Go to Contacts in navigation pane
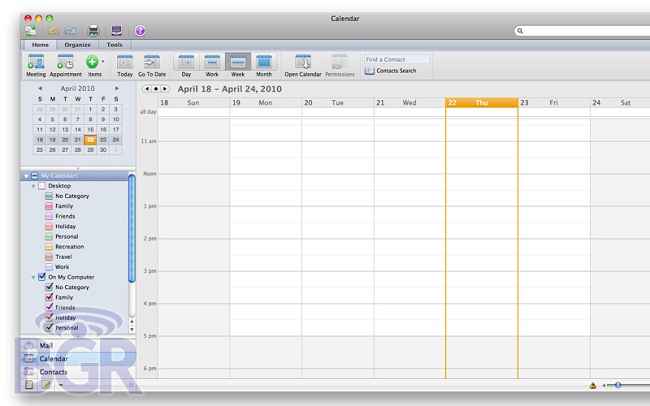650x406 pixels. click(78, 372)
